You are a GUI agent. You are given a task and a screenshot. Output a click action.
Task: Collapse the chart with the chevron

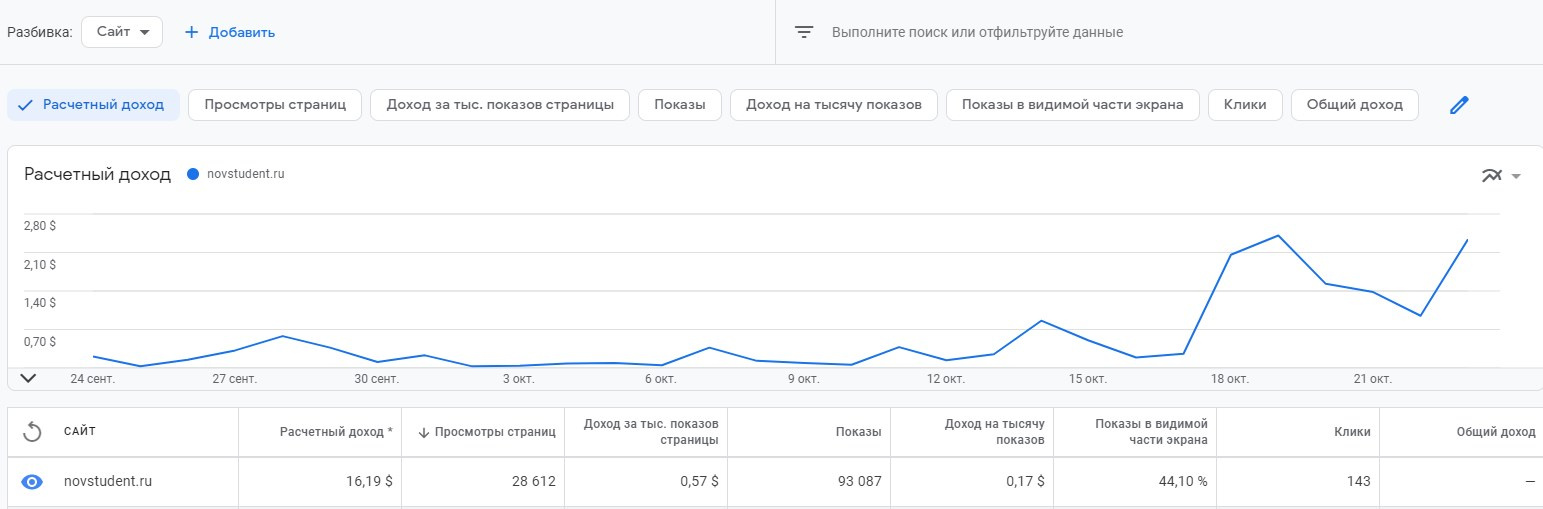pyautogui.click(x=28, y=378)
